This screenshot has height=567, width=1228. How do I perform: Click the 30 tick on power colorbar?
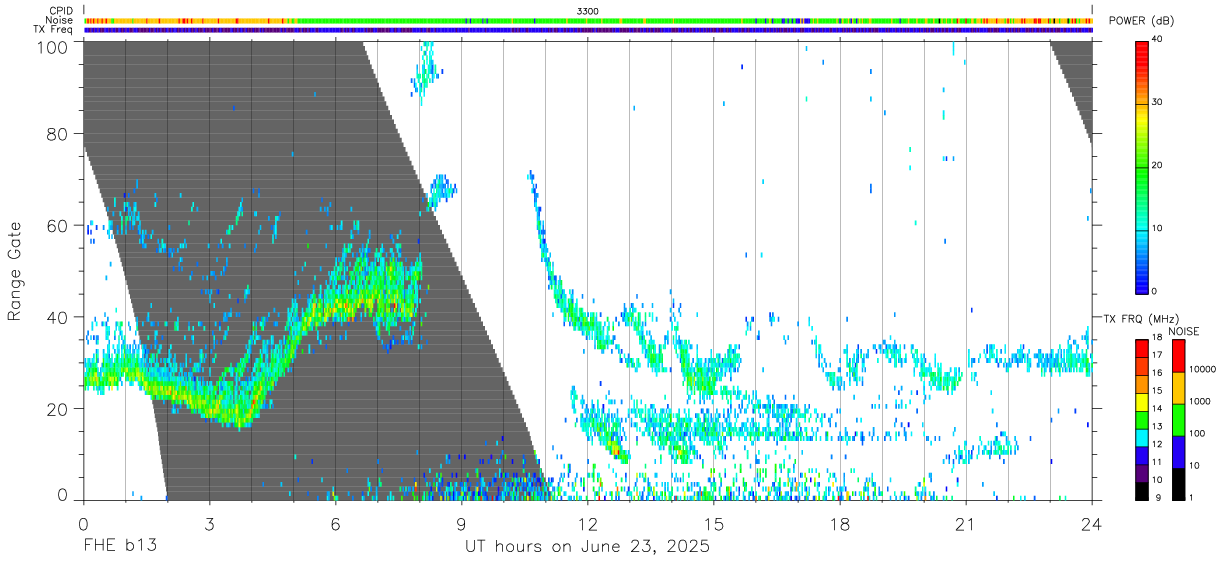point(1158,102)
